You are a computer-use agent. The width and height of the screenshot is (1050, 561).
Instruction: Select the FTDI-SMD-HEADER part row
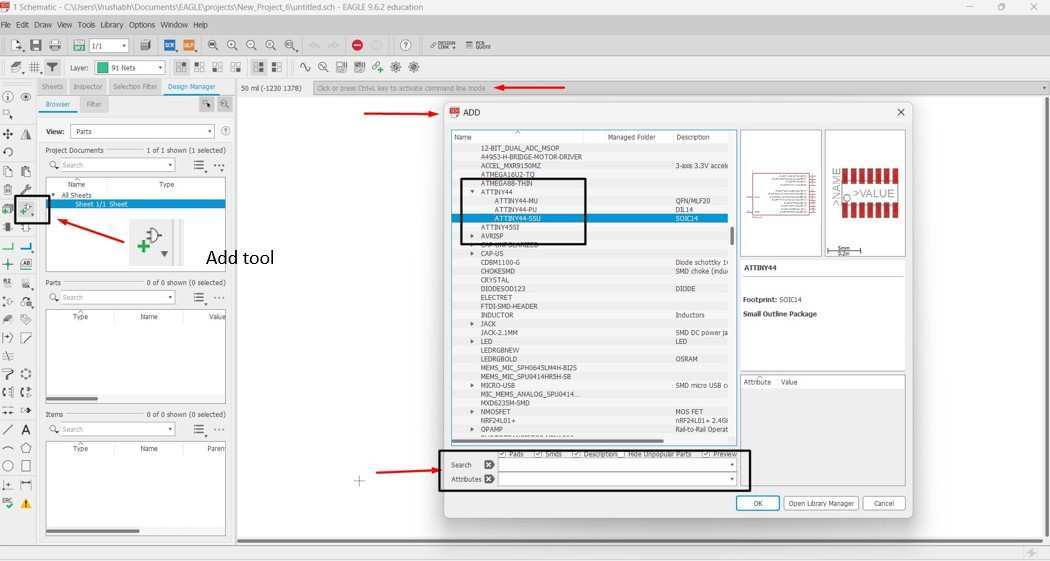[590, 307]
